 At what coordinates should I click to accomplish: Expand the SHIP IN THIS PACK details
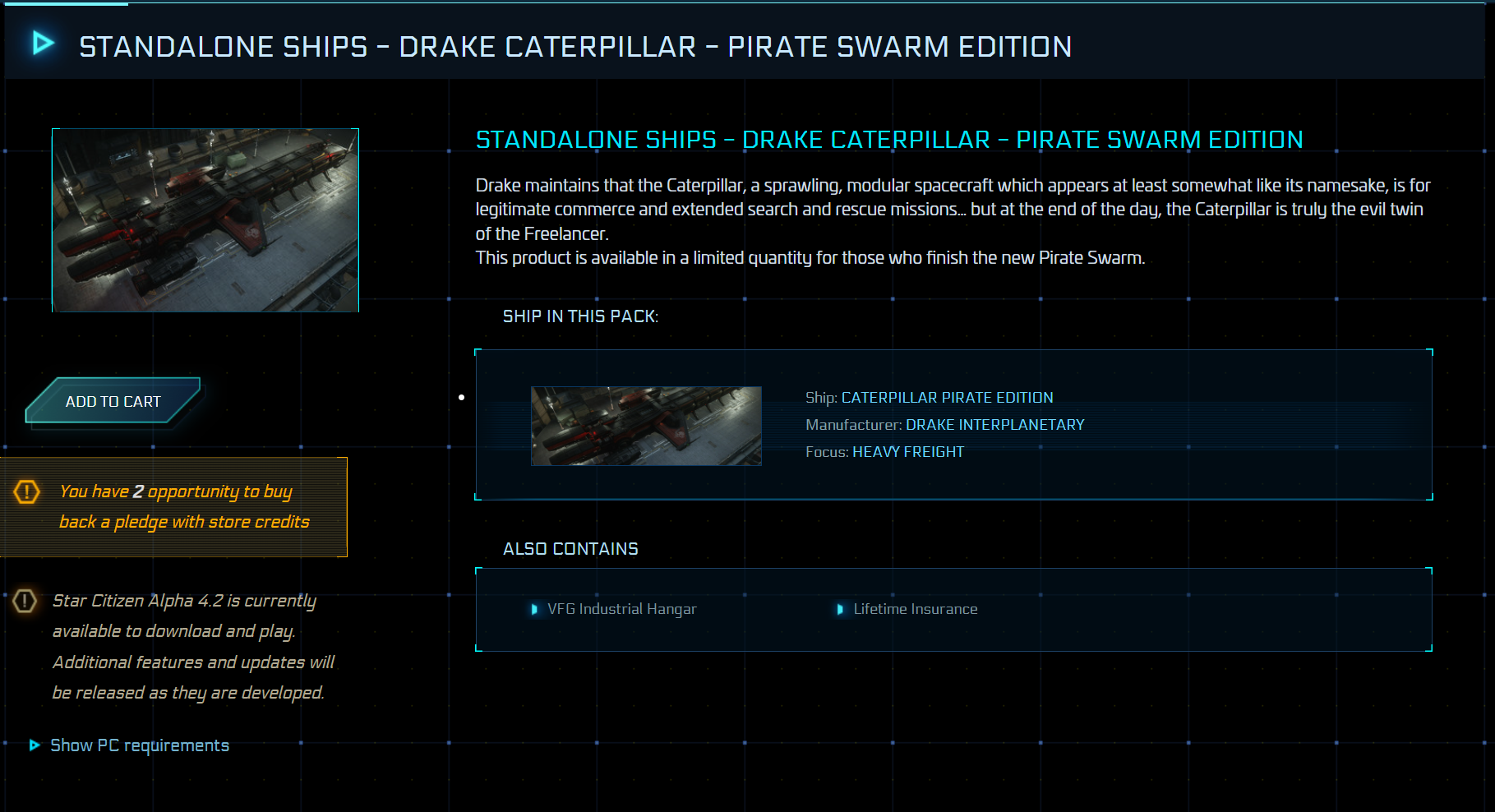[x=581, y=316]
